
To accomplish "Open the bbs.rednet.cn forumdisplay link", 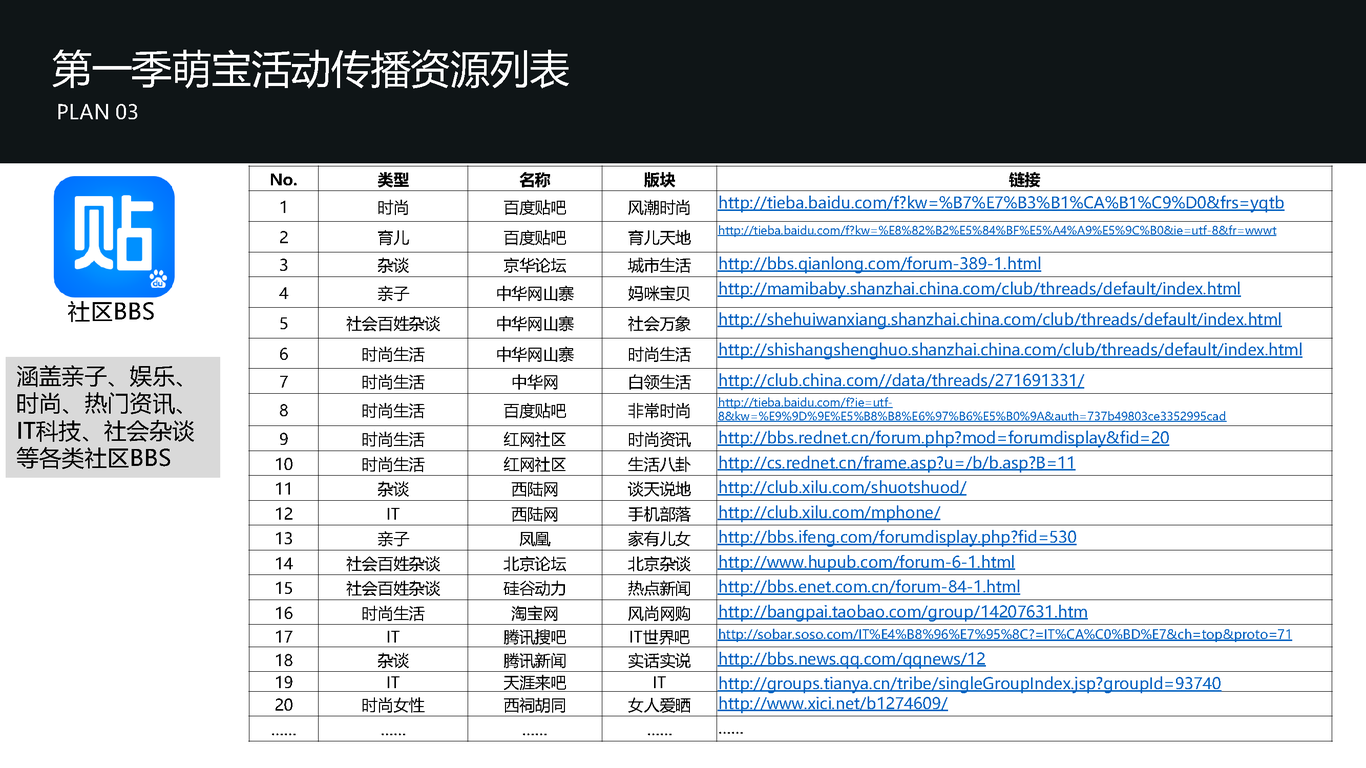I will (943, 438).
